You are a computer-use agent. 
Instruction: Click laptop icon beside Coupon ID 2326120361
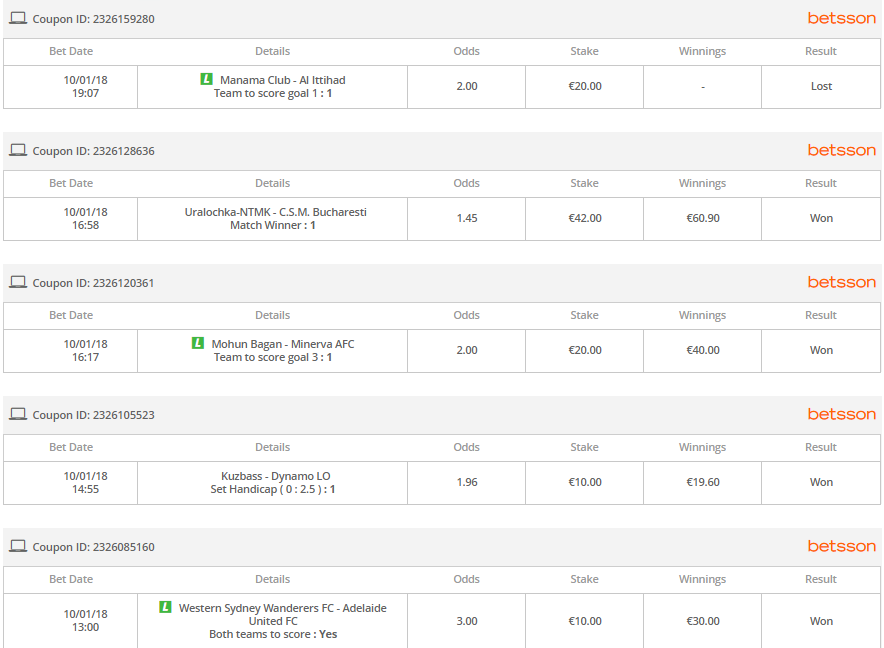[x=18, y=282]
